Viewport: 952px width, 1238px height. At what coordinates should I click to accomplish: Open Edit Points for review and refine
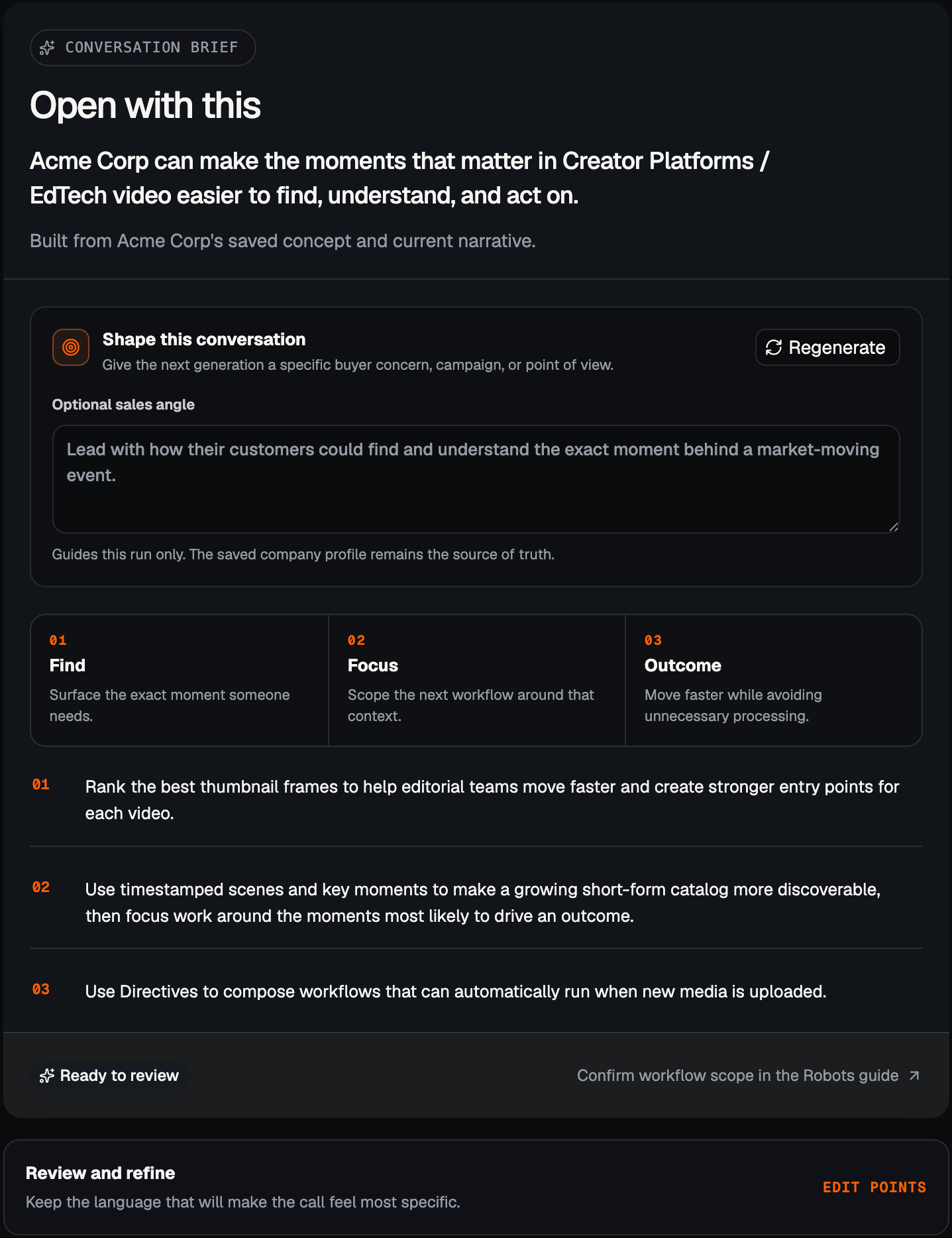(874, 1188)
